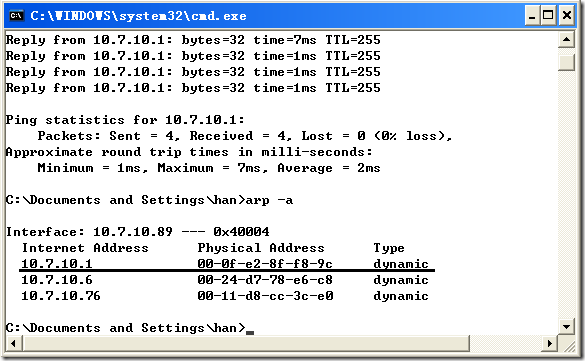
Task: Minimize the cmd.exe window
Action: pyautogui.click(x=532, y=16)
